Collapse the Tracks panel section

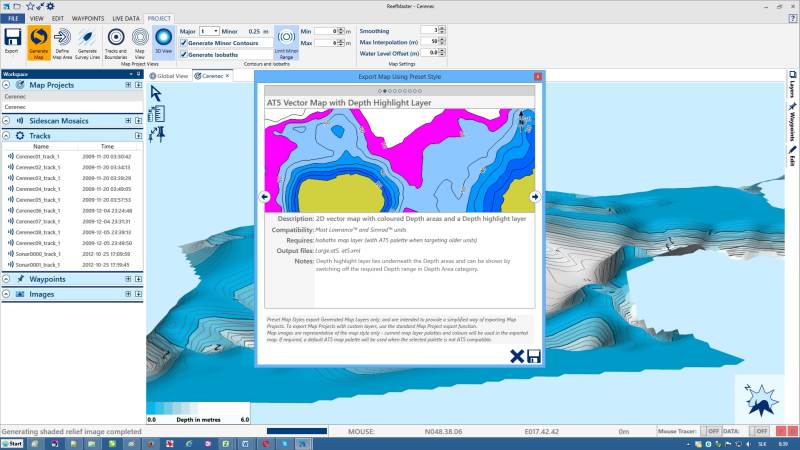coord(8,135)
